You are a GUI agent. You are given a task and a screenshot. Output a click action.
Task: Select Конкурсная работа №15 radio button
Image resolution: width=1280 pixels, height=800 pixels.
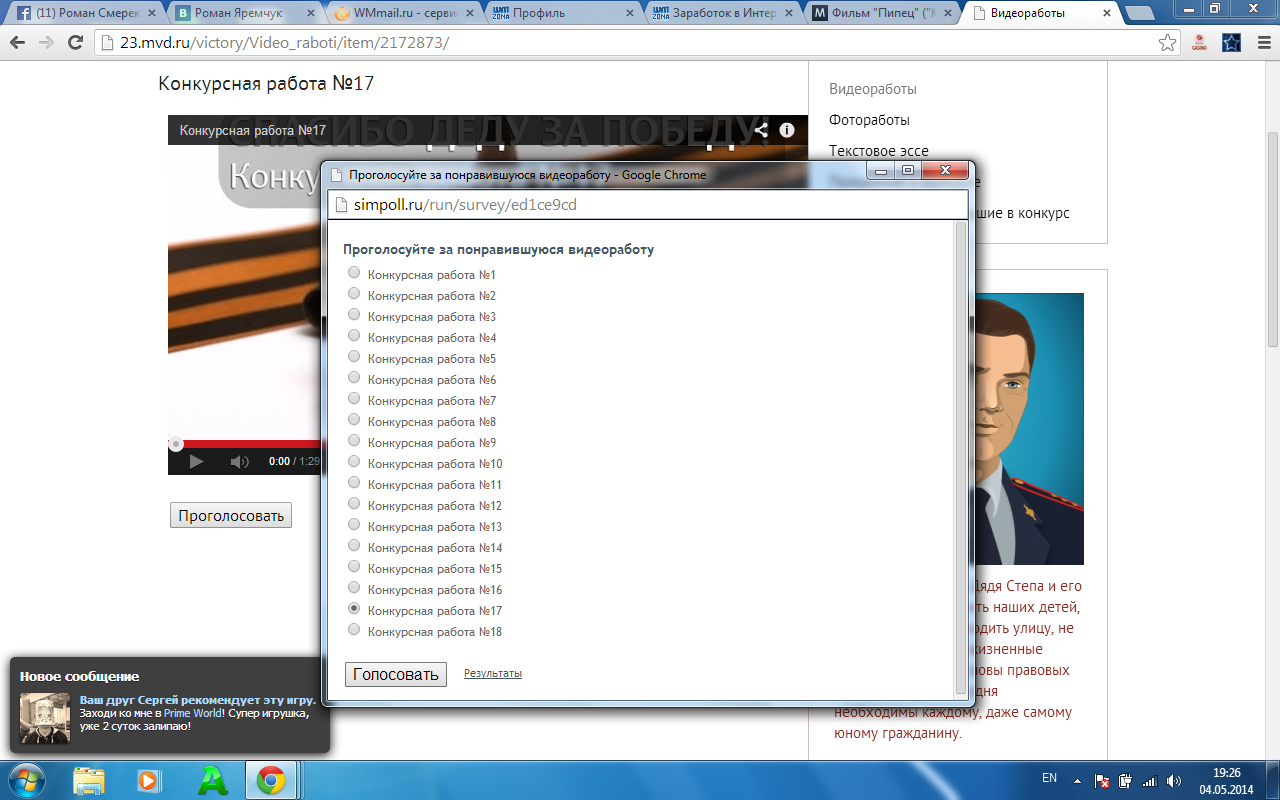pyautogui.click(x=353, y=567)
